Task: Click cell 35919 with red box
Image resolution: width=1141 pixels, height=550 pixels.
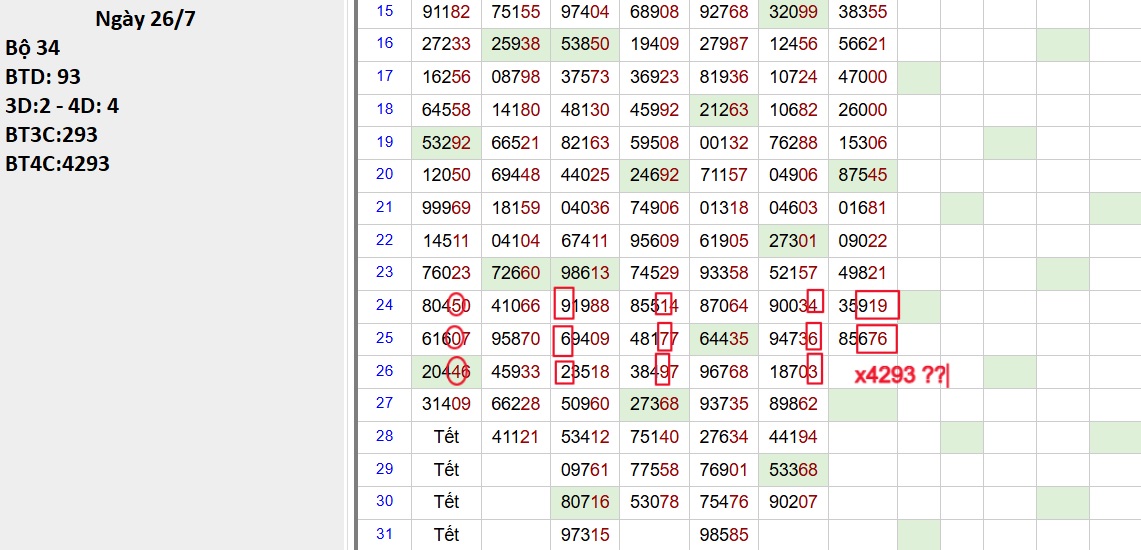Action: (x=863, y=306)
